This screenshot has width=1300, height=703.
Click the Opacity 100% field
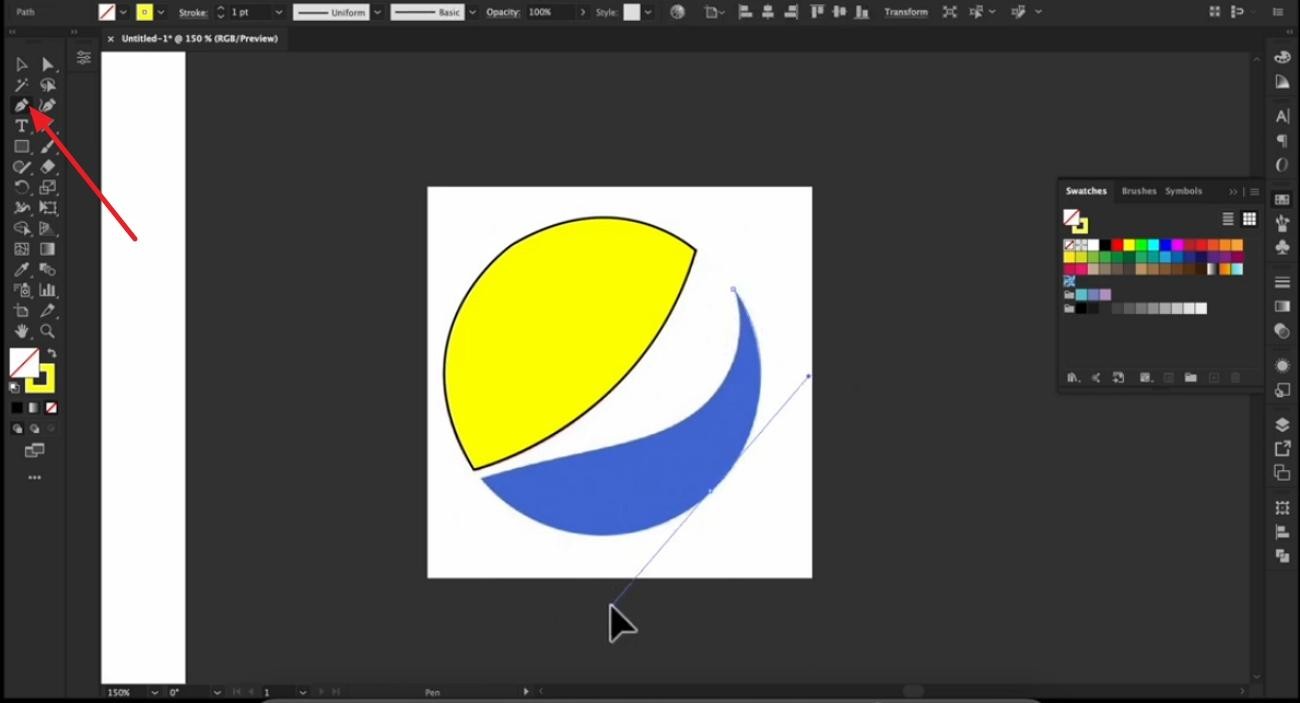coord(549,12)
